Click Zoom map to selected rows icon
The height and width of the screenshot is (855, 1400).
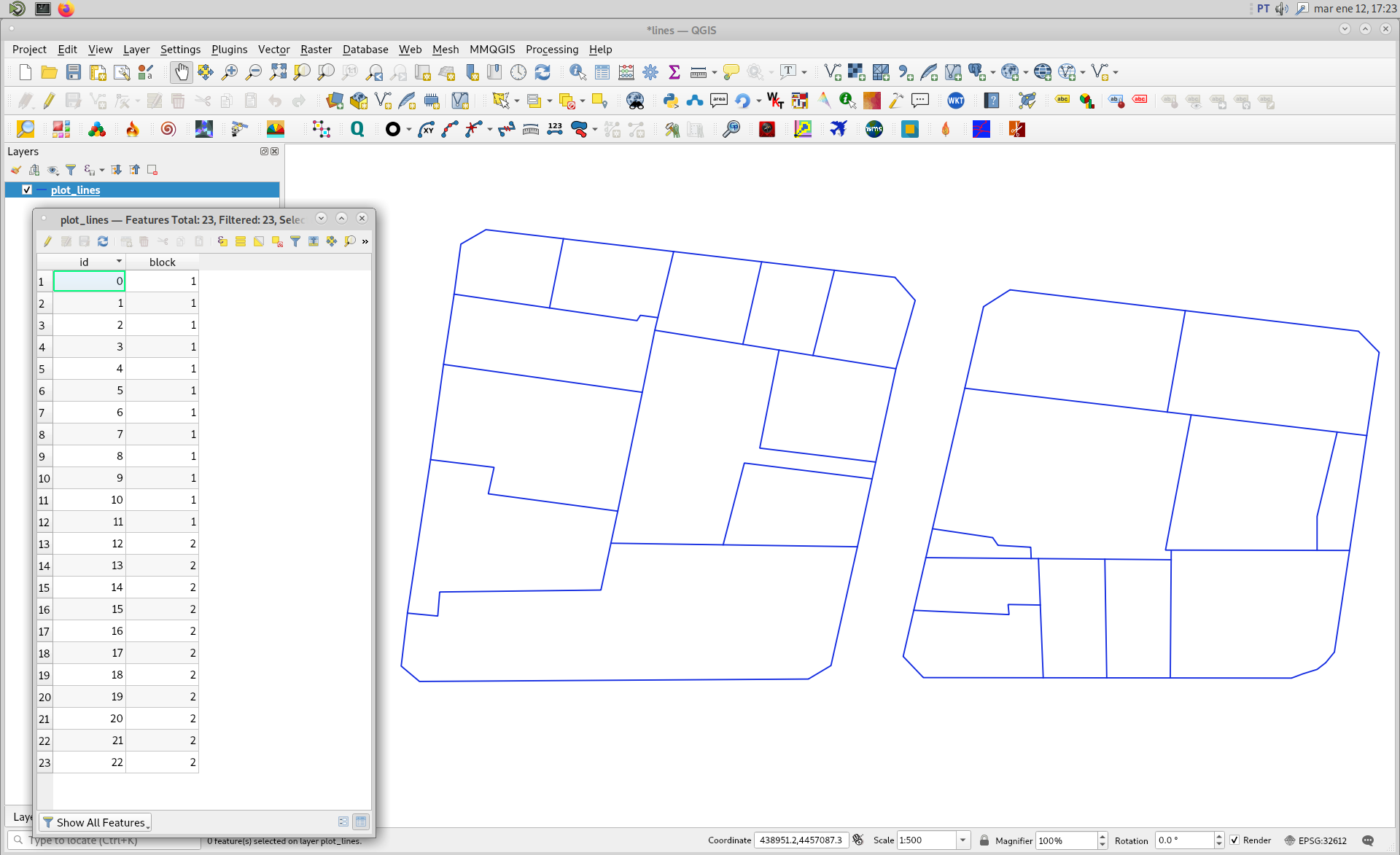coord(350,241)
